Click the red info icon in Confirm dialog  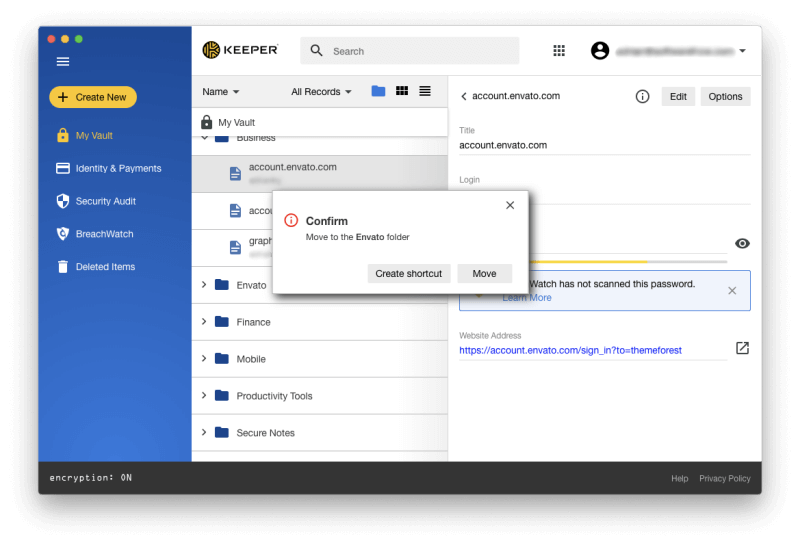(291, 220)
